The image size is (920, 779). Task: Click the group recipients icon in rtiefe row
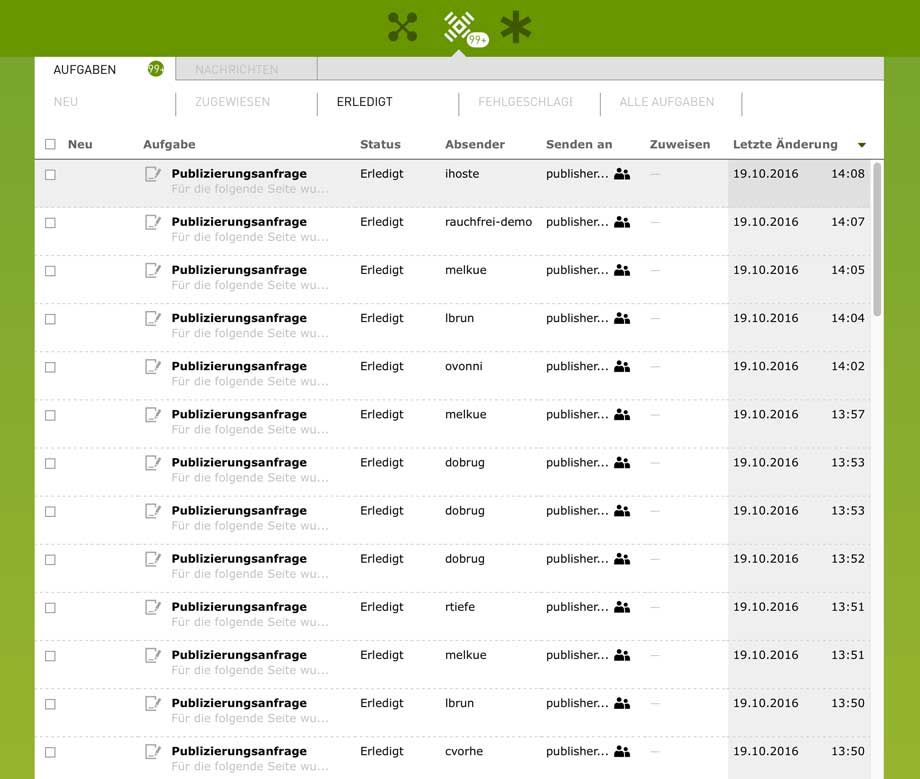622,607
